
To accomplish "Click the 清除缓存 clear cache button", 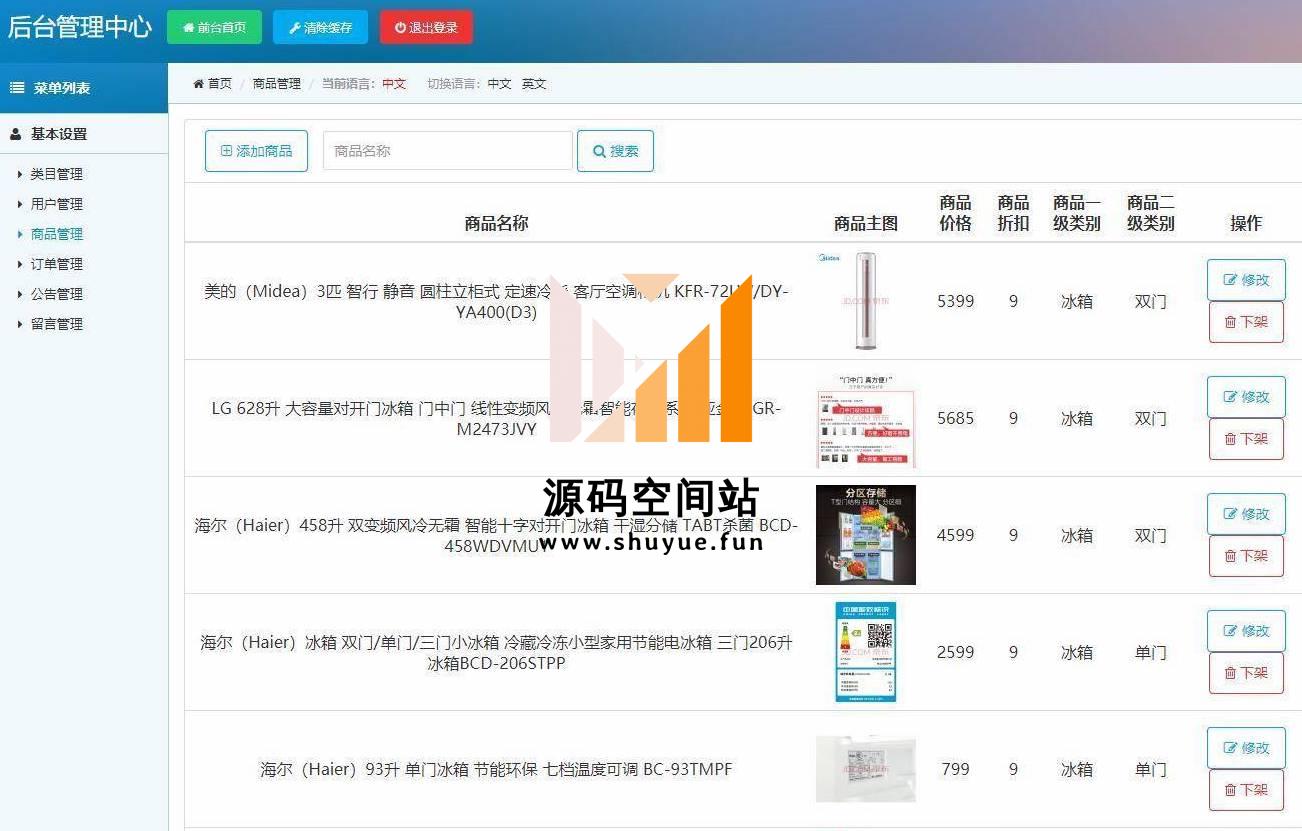I will pyautogui.click(x=320, y=27).
